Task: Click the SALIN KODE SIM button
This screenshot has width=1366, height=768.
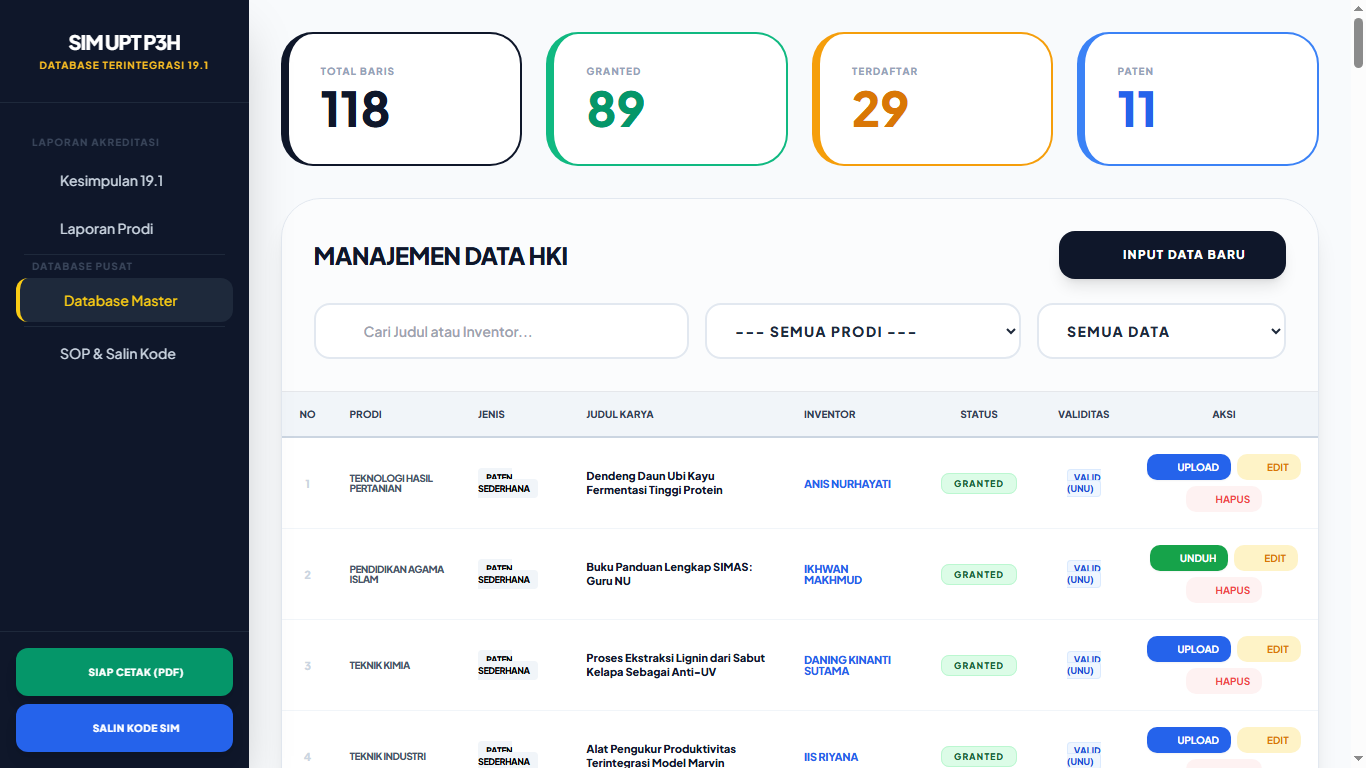Action: point(124,728)
